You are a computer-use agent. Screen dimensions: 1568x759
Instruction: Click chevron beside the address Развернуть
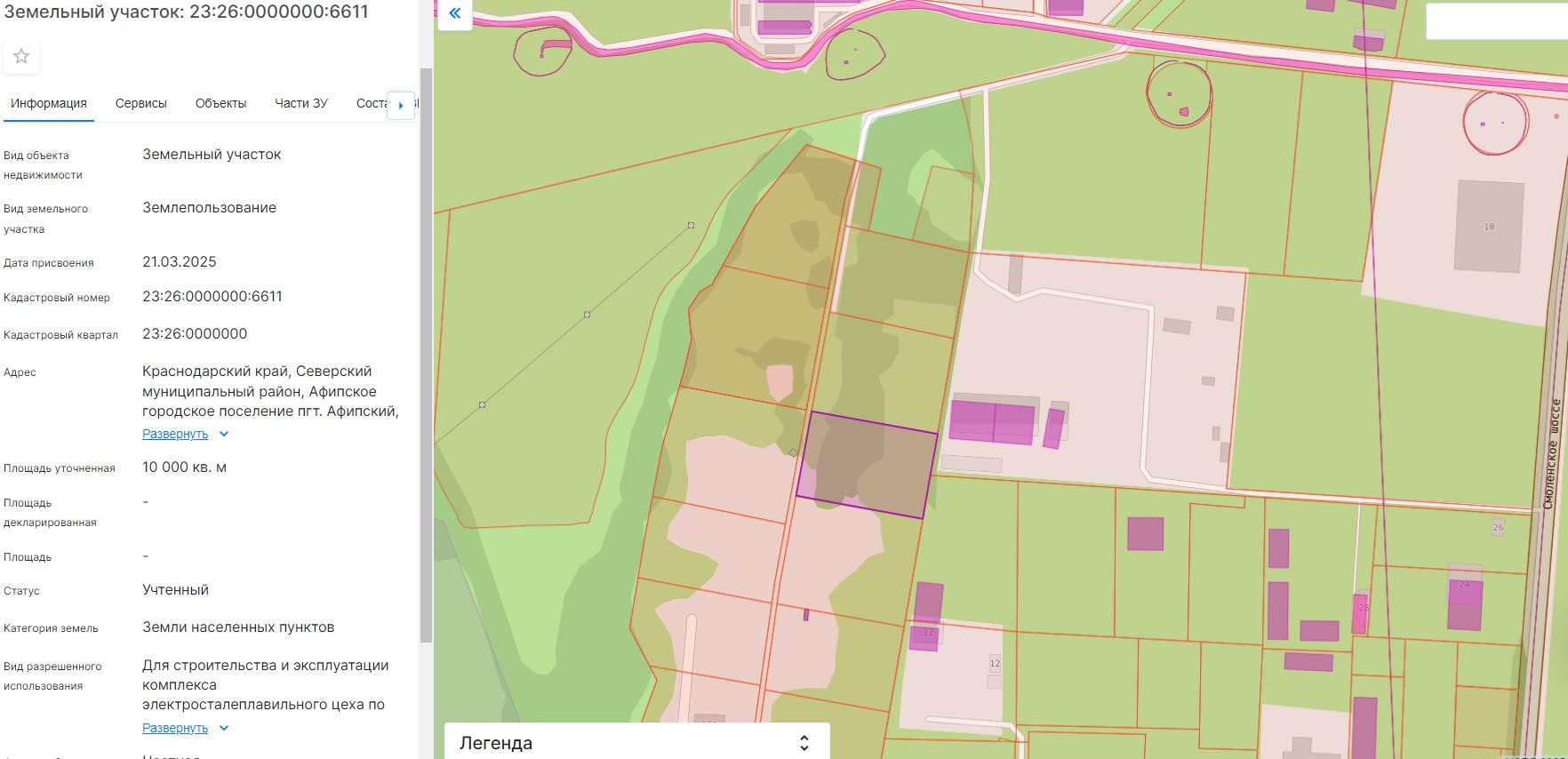point(224,434)
